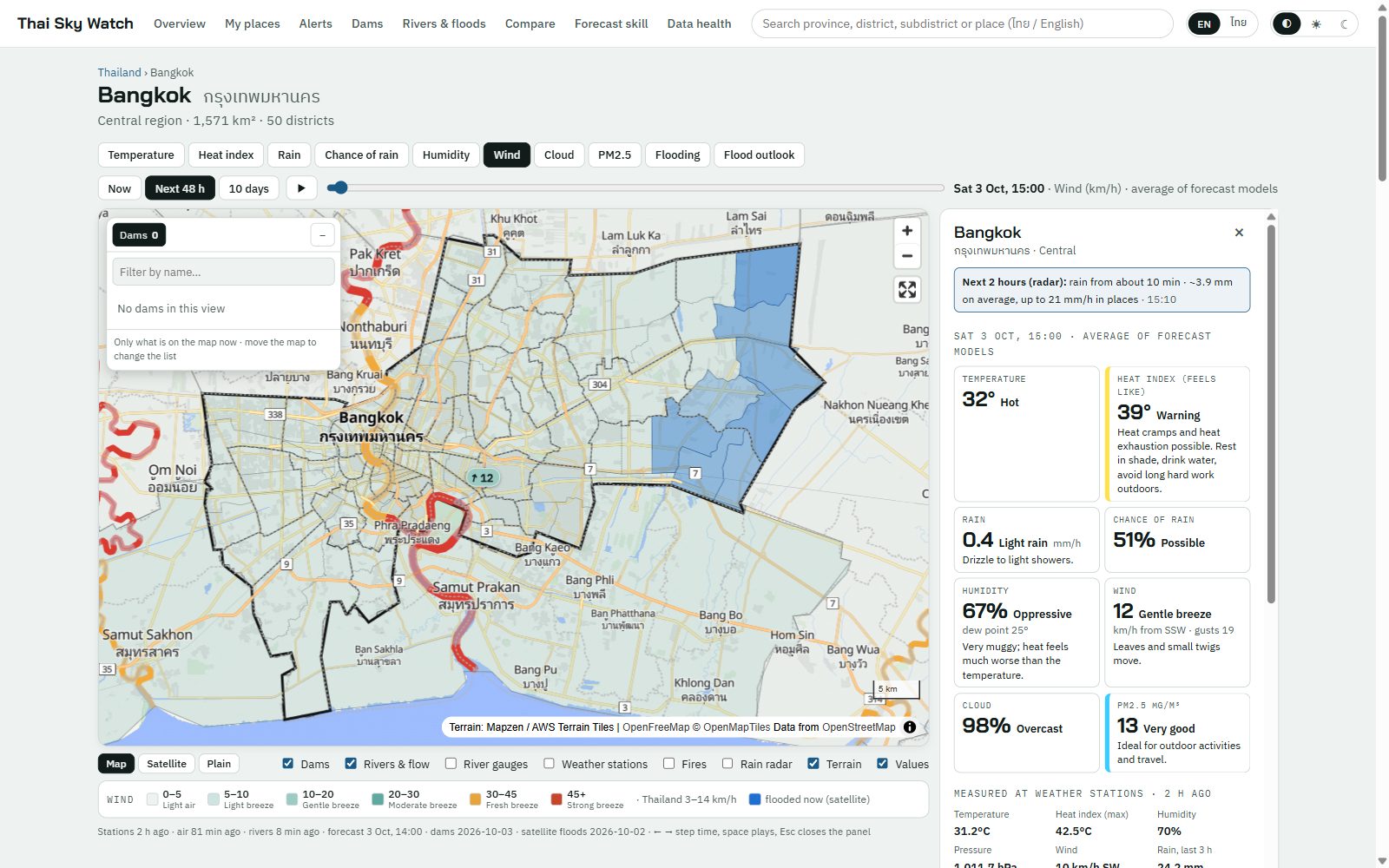Switch basemap to Satellite
This screenshot has height=868, width=1389.
tap(167, 764)
